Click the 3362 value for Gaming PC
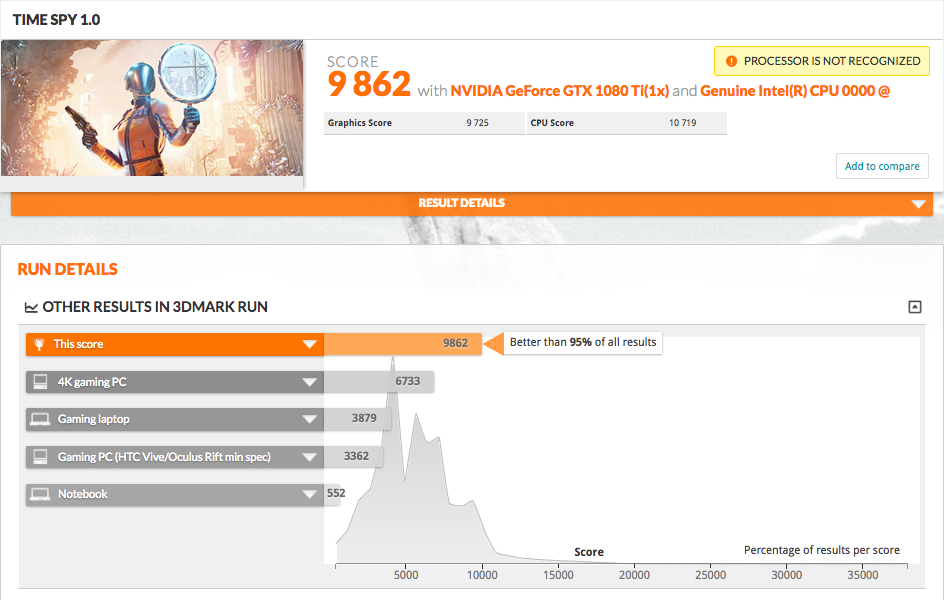 356,456
